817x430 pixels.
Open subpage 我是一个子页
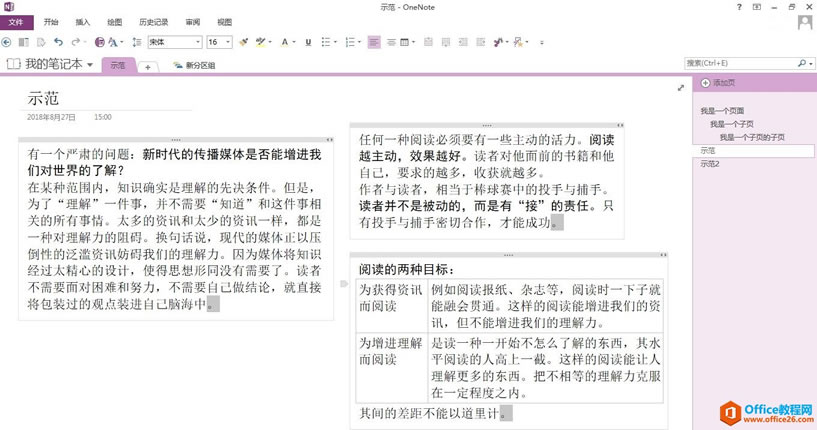point(732,124)
